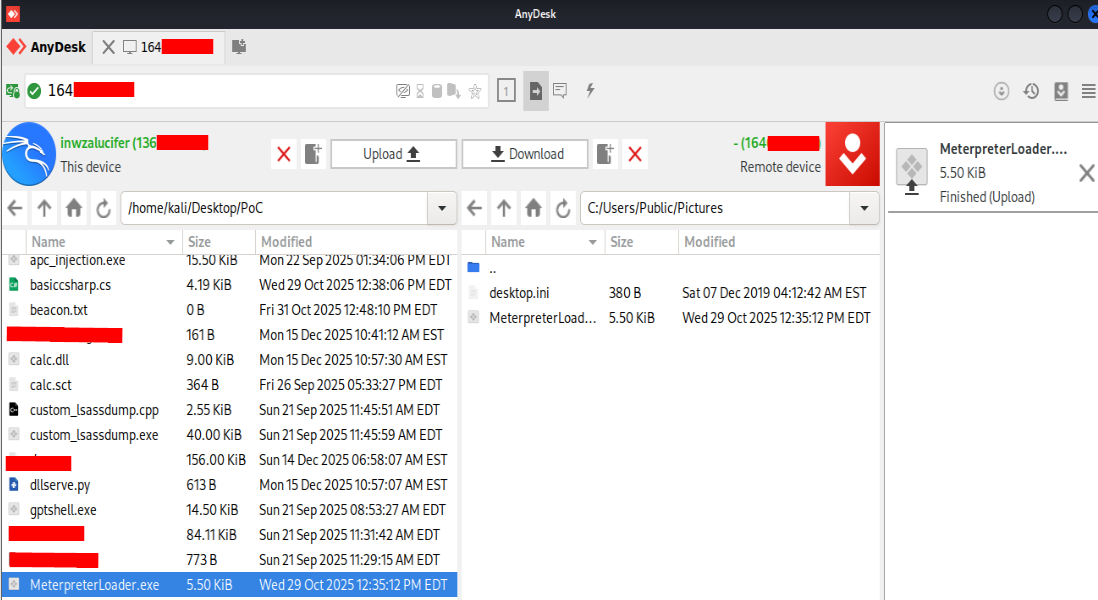Select dllserve.py in local list
The image size is (1098, 600).
tap(229, 485)
